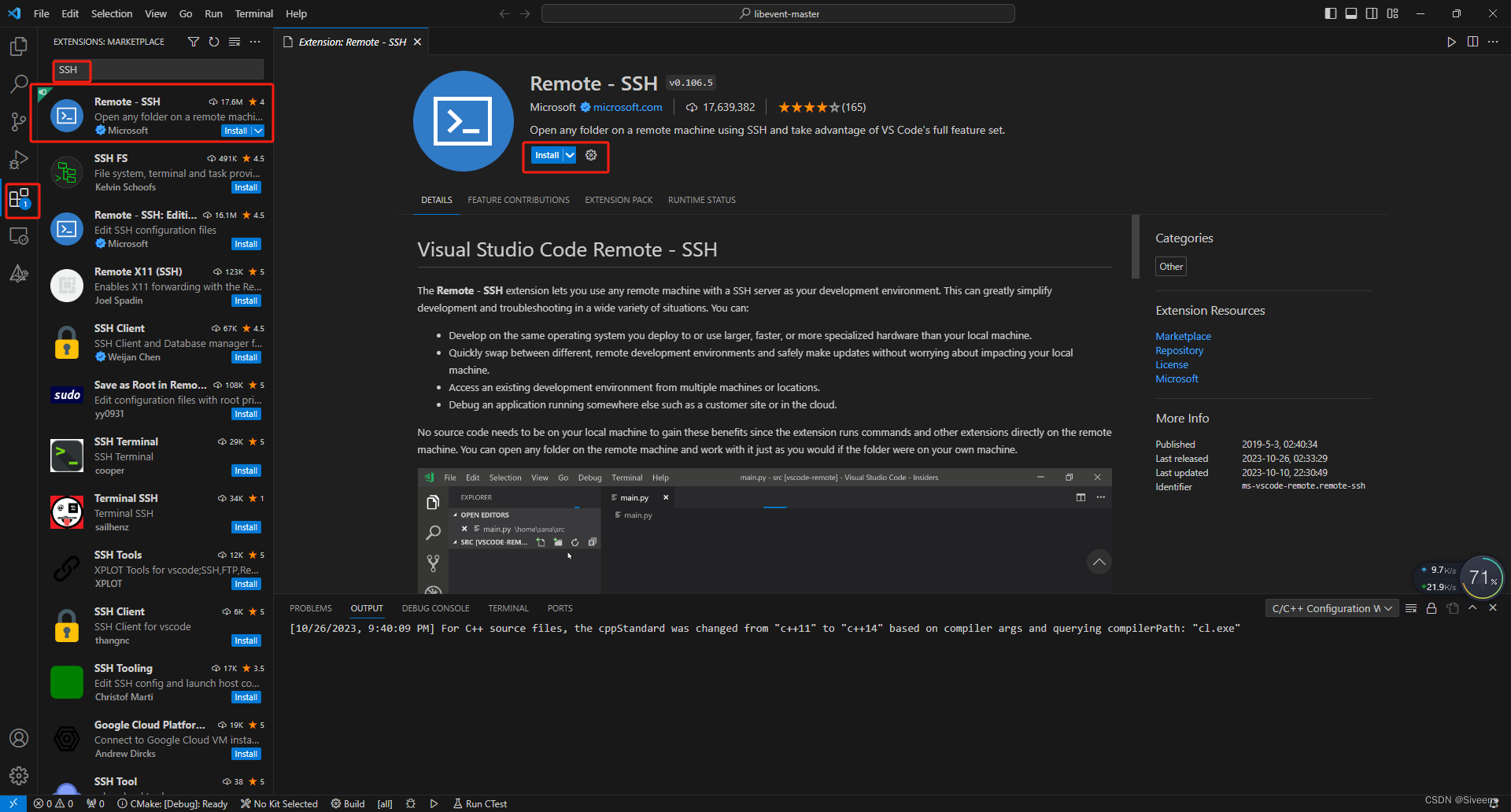Open the Debug Console panel tab
This screenshot has height=812, width=1511.
point(435,608)
